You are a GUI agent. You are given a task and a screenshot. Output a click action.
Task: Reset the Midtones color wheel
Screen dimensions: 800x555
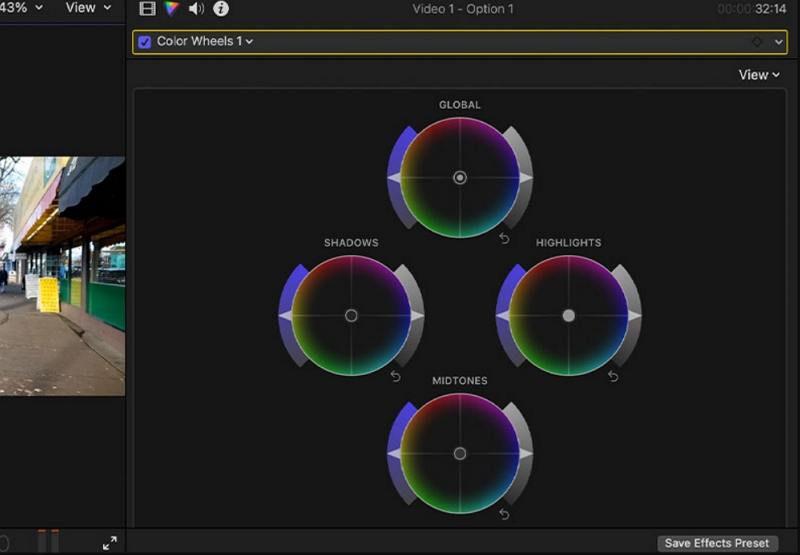pyautogui.click(x=504, y=514)
